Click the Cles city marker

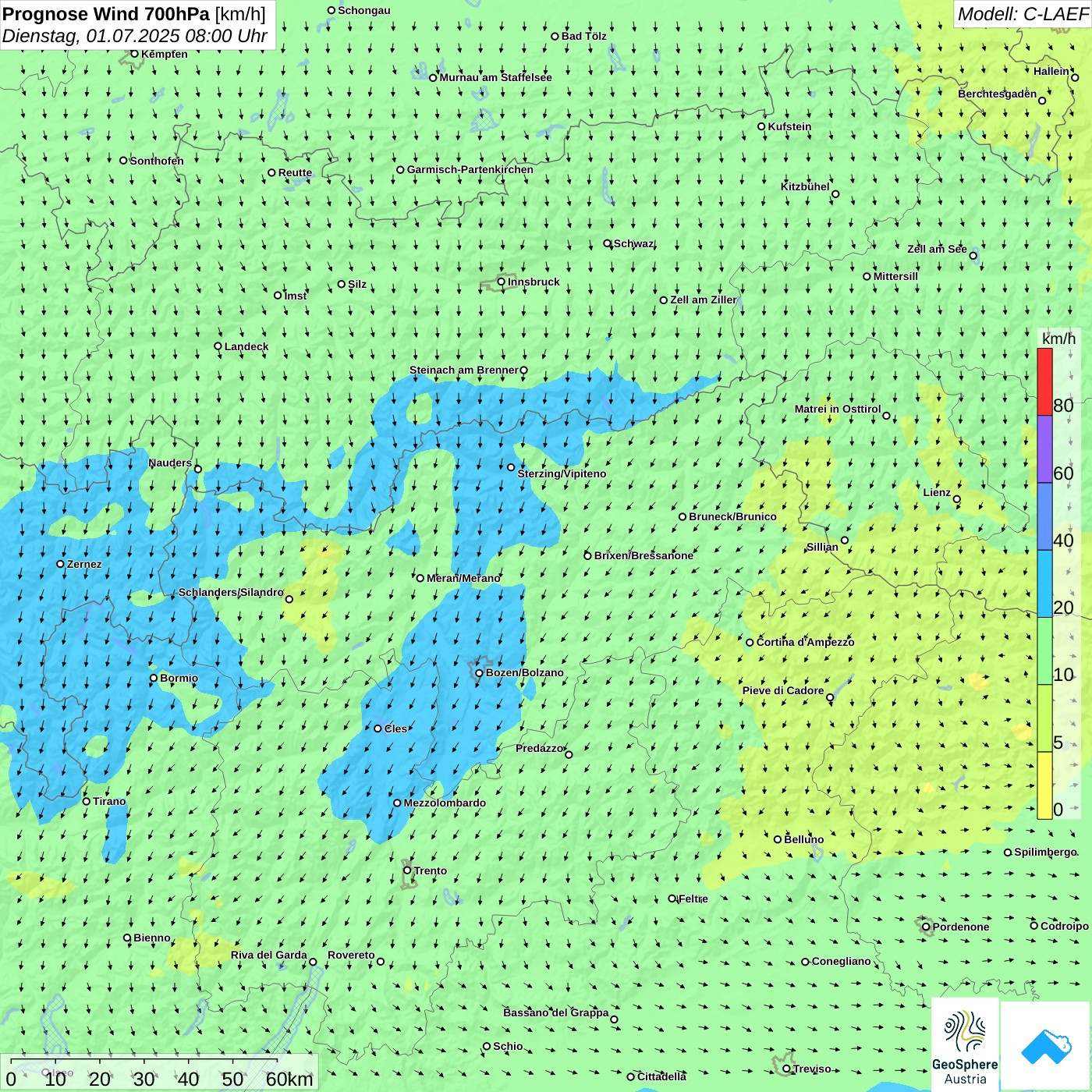tap(378, 729)
